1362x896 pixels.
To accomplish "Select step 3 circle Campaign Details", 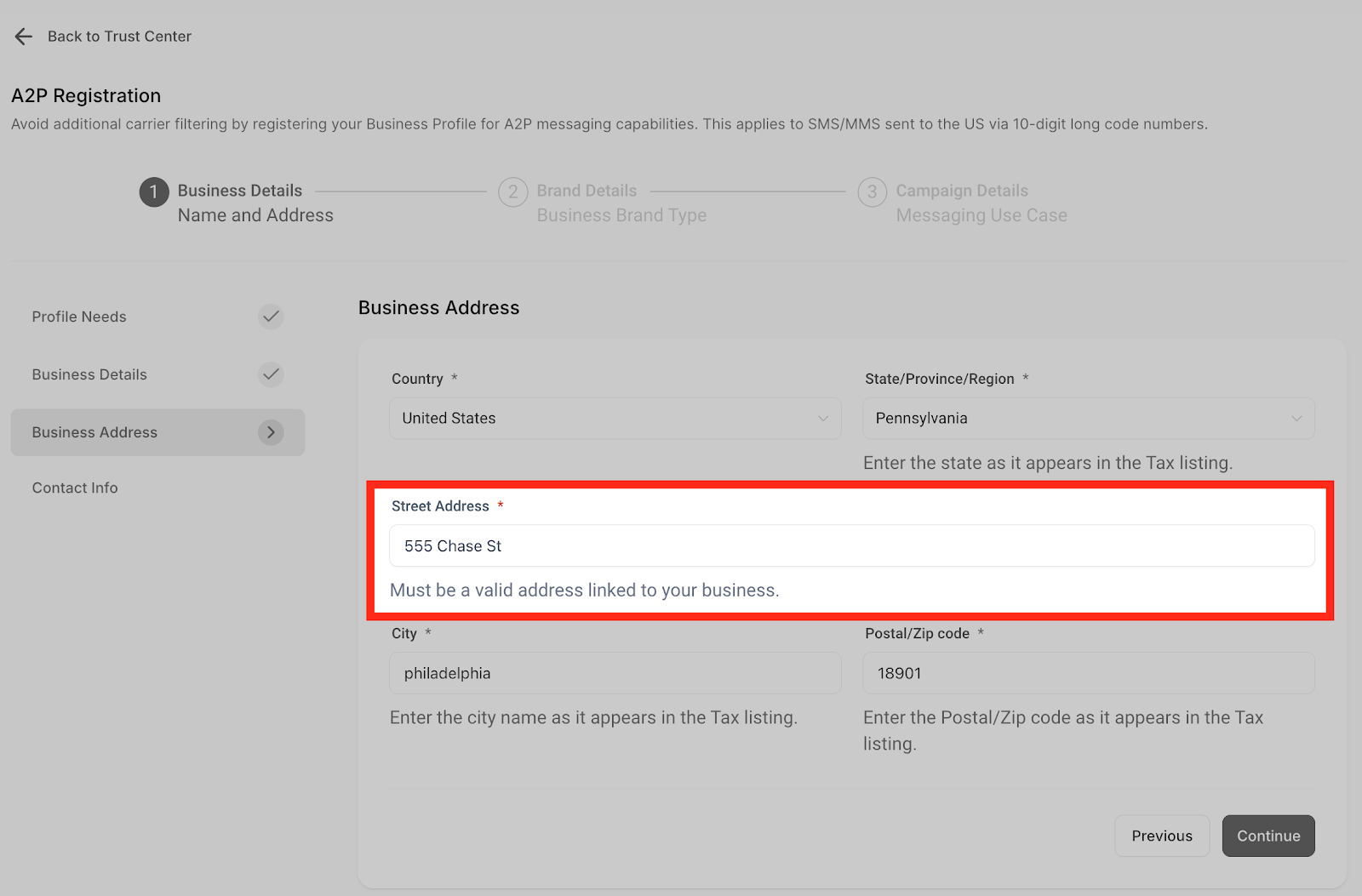I will click(x=873, y=191).
